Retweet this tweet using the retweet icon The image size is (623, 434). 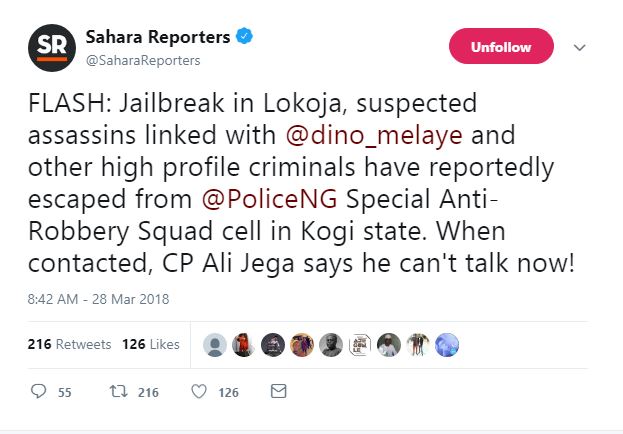tap(116, 391)
